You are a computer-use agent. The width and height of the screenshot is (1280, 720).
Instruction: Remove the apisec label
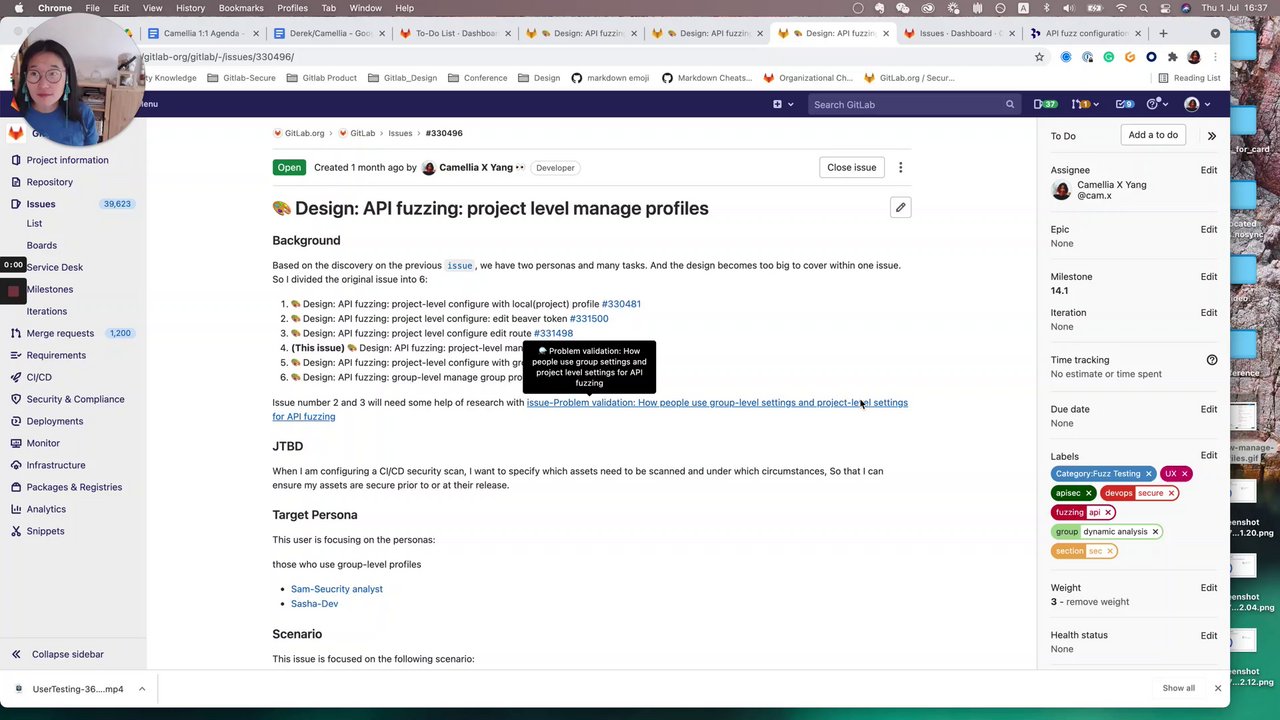[1088, 493]
